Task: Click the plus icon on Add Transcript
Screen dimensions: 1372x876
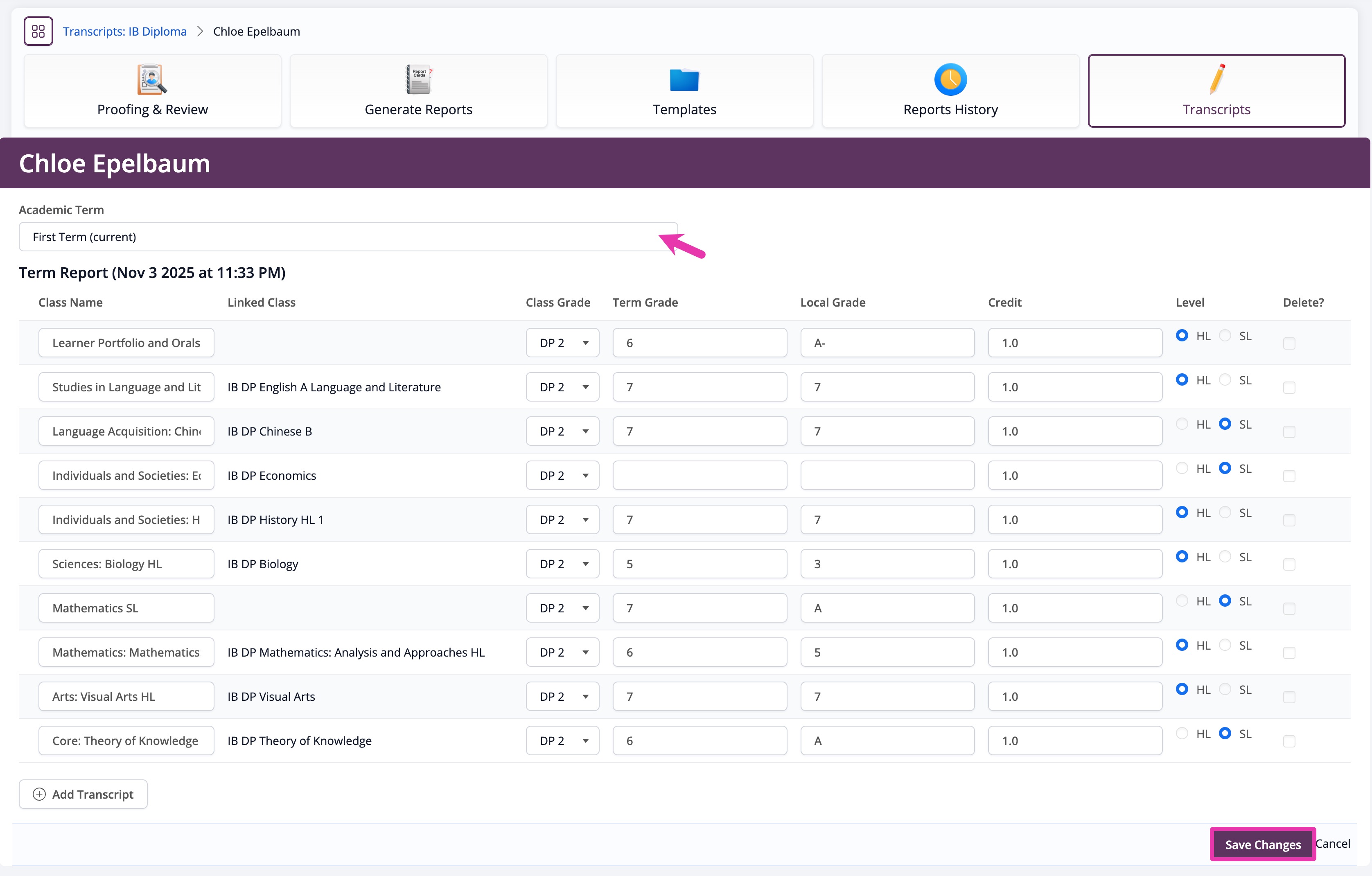Action: pyautogui.click(x=39, y=794)
